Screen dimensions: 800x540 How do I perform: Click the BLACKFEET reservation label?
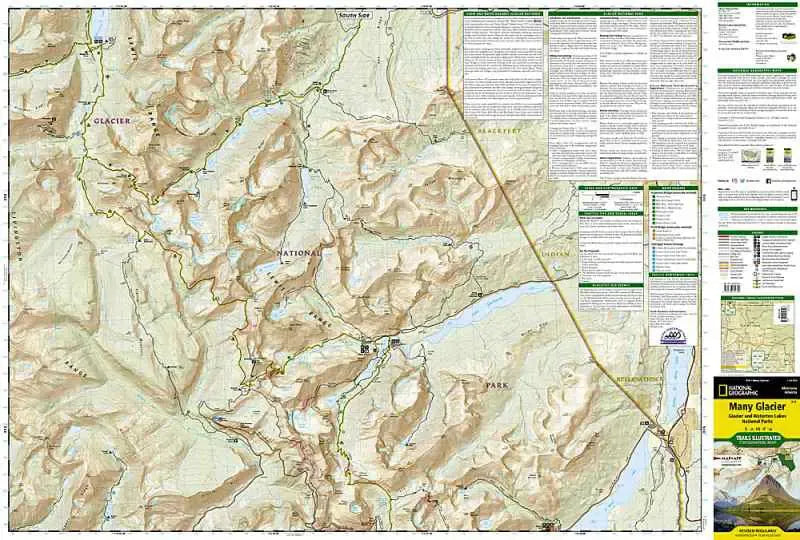498,131
